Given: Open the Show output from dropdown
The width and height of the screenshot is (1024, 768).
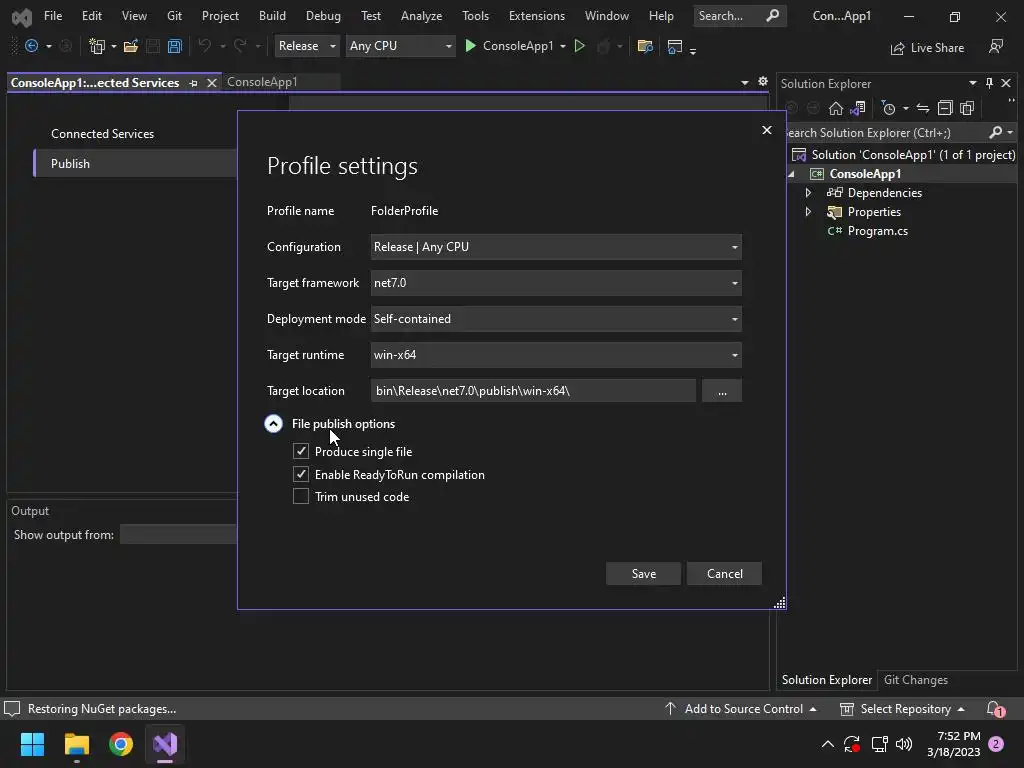Looking at the screenshot, I should (179, 534).
